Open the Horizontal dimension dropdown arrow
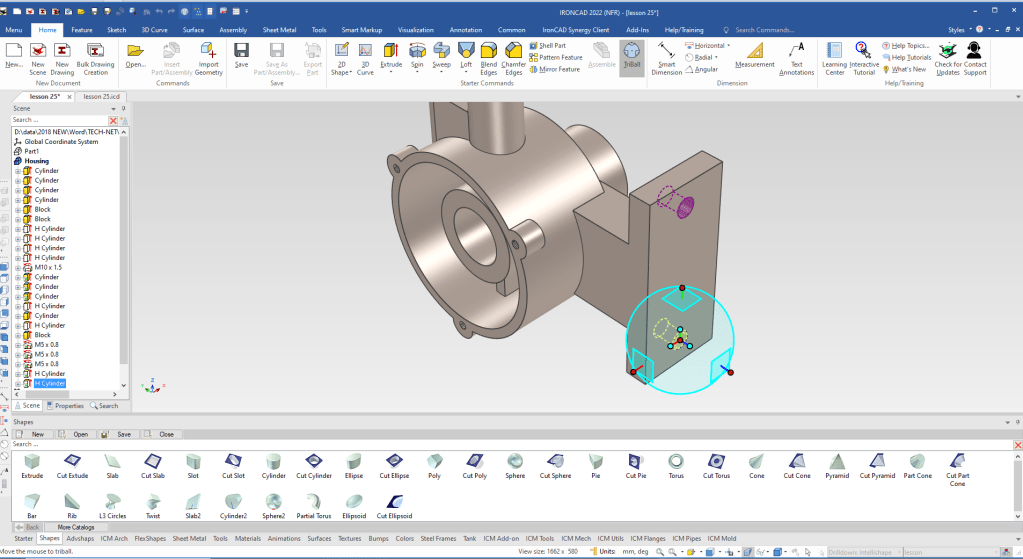The width and height of the screenshot is (1023, 559). (x=729, y=46)
